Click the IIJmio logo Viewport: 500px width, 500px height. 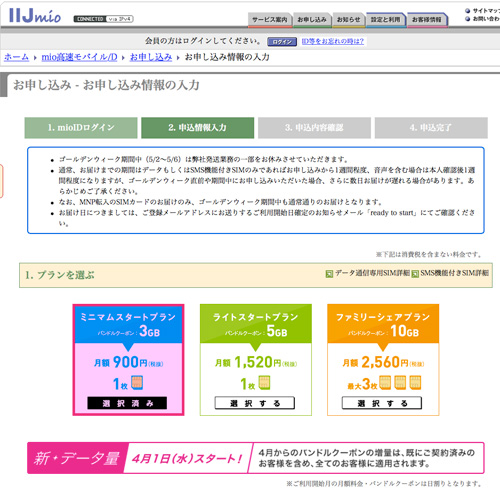click(x=35, y=15)
